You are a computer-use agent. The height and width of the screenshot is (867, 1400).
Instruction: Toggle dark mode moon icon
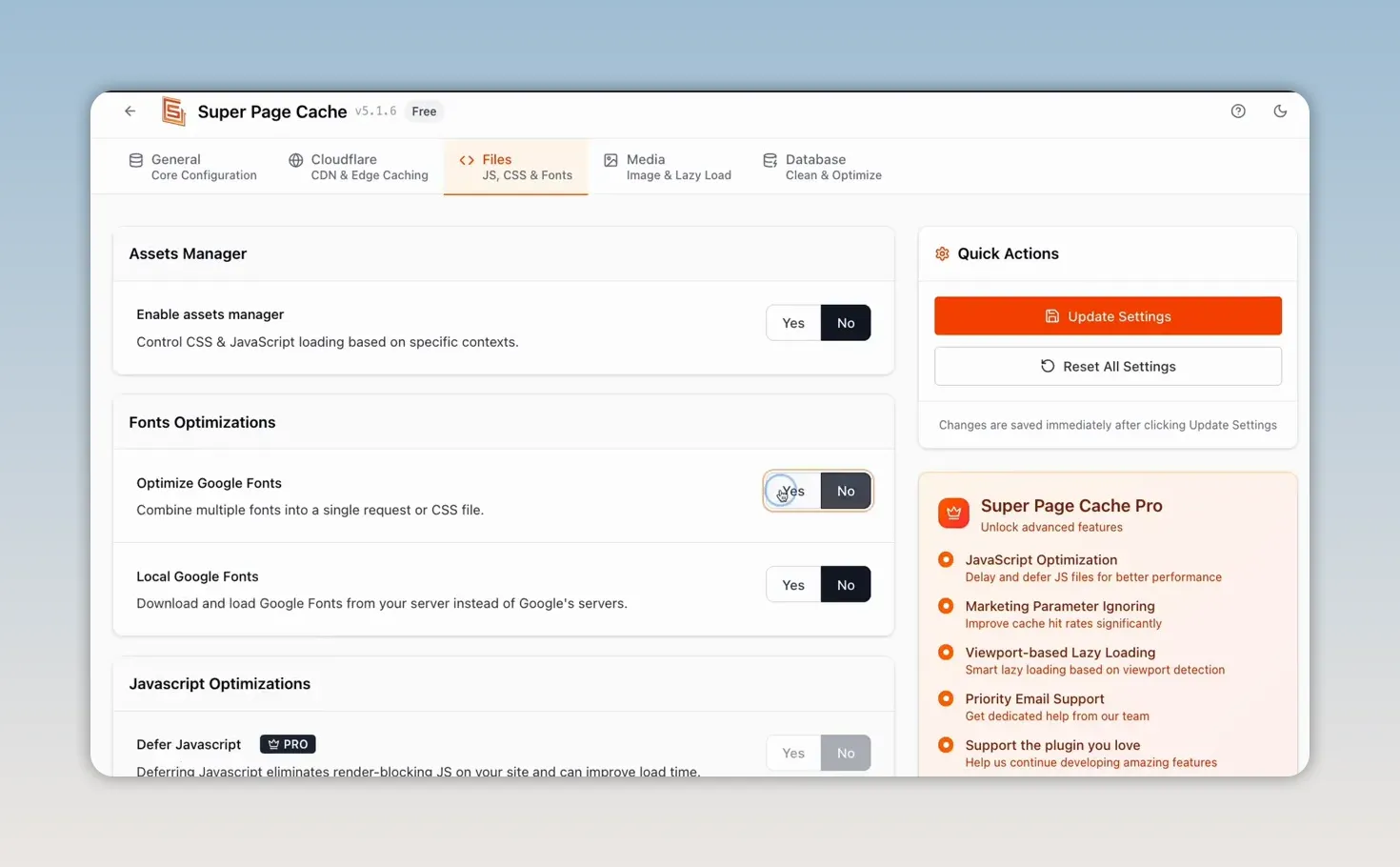(1280, 111)
